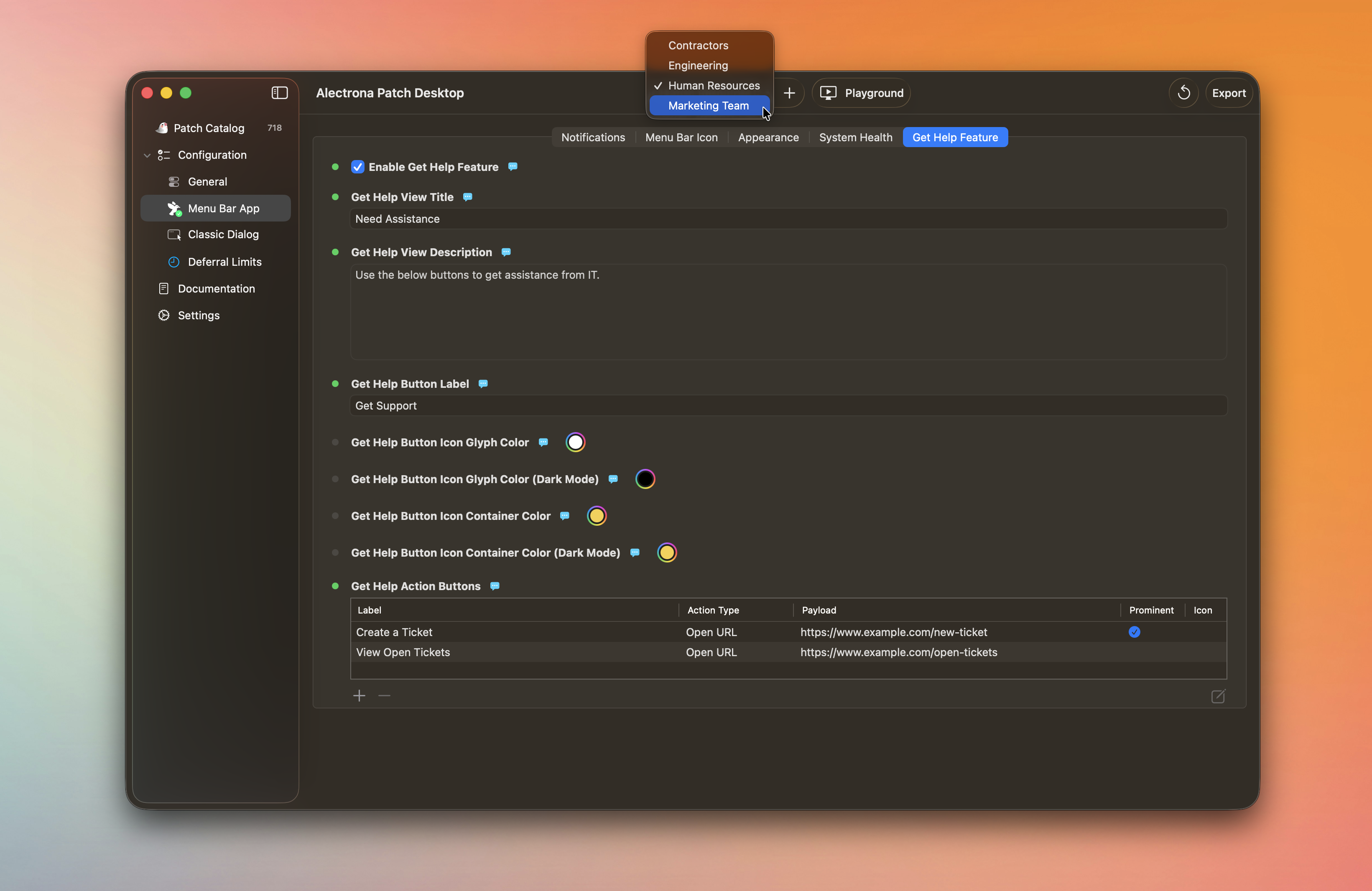The image size is (1372, 891).
Task: Open info bubble for Glyph Color (Dark Mode)
Action: click(613, 479)
